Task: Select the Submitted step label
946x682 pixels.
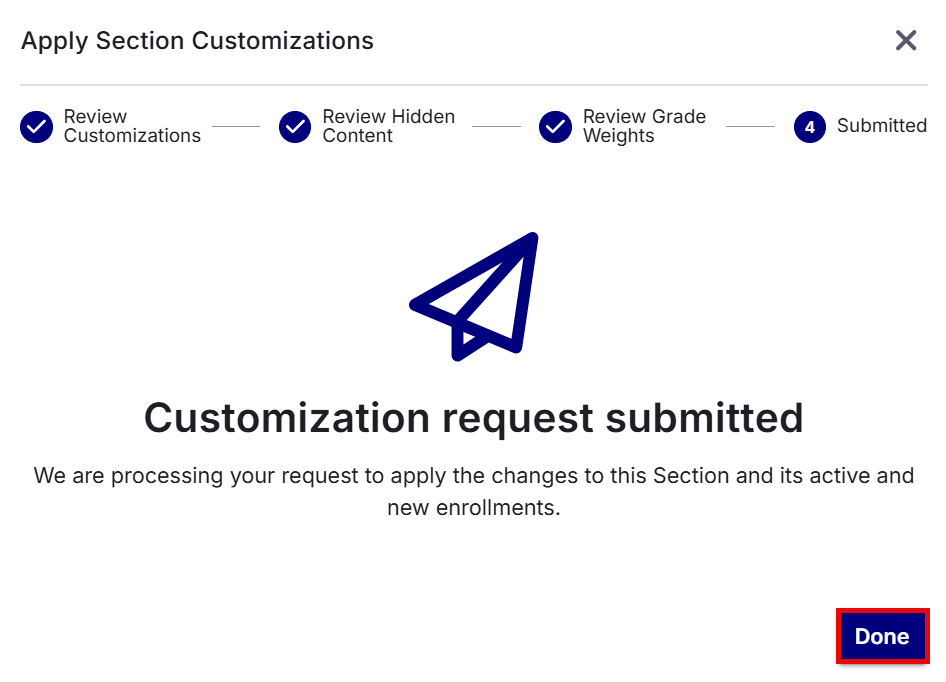Action: [881, 126]
